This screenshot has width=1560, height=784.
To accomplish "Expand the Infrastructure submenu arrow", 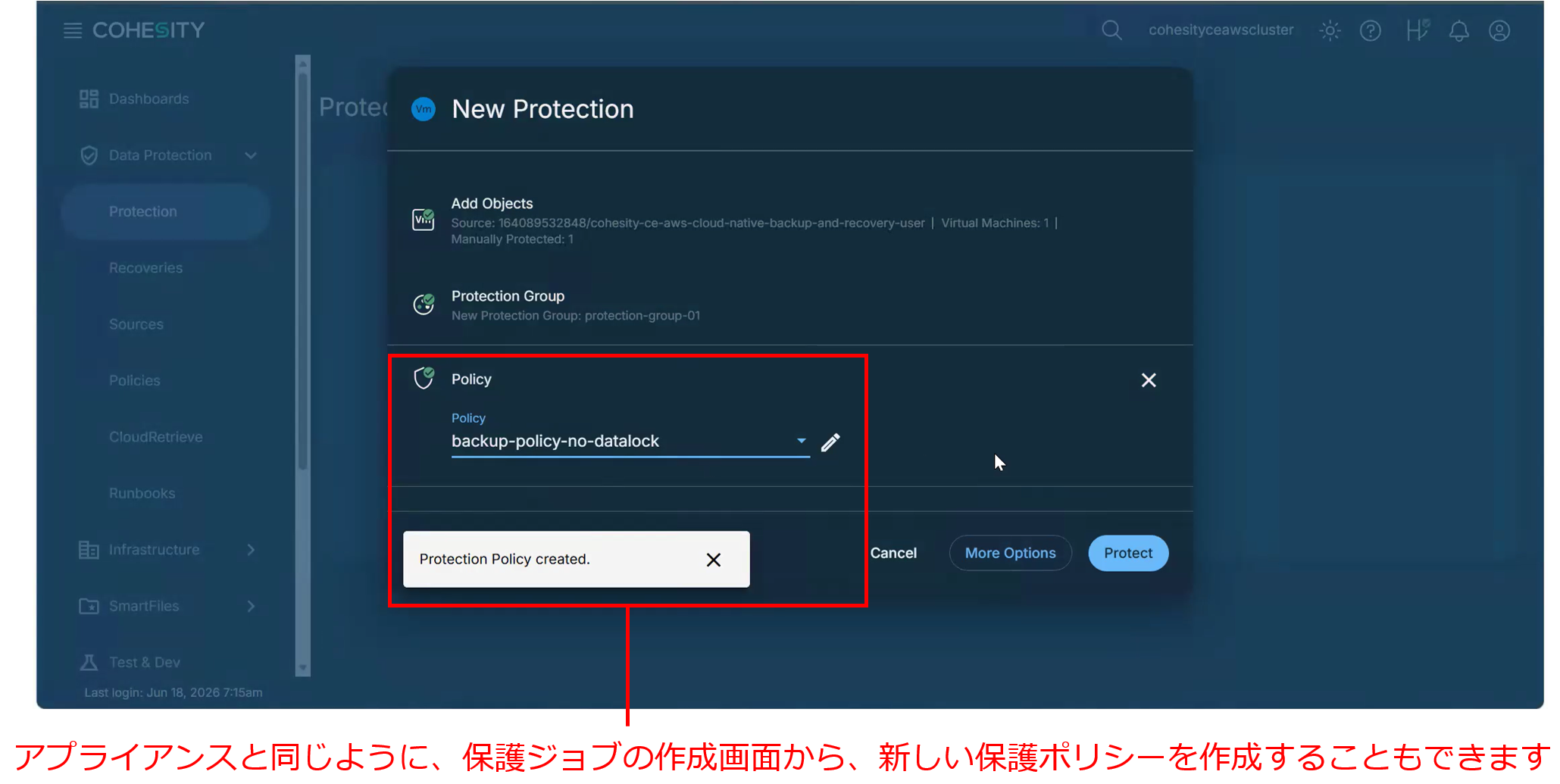I will (x=251, y=550).
